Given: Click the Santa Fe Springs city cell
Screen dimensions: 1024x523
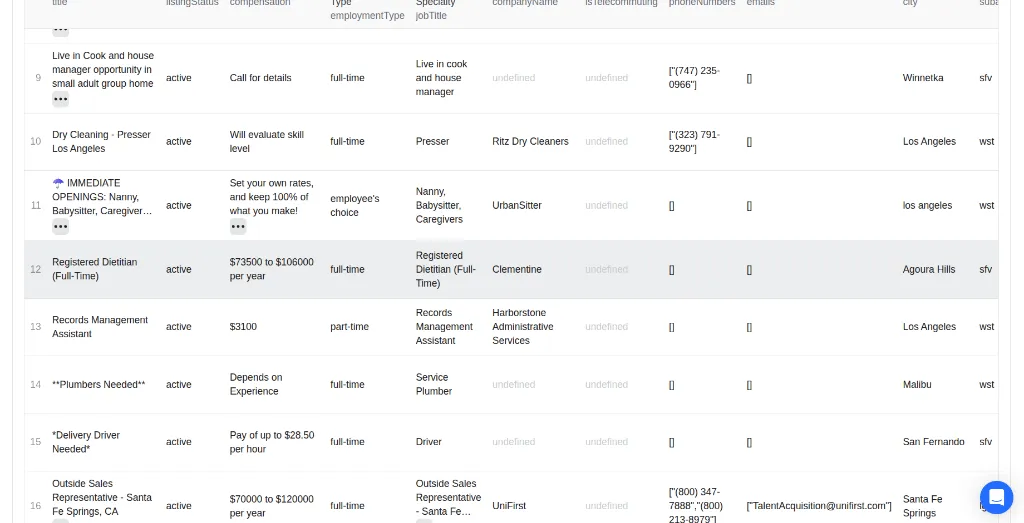Looking at the screenshot, I should (922, 506).
